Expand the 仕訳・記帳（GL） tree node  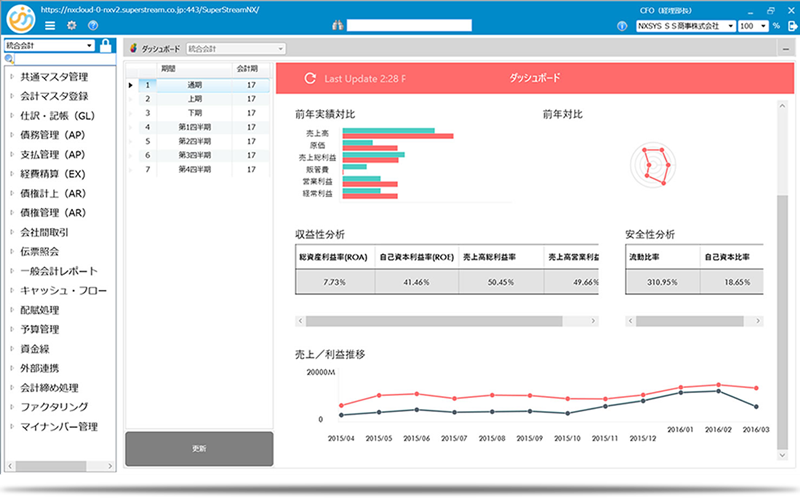[11, 116]
